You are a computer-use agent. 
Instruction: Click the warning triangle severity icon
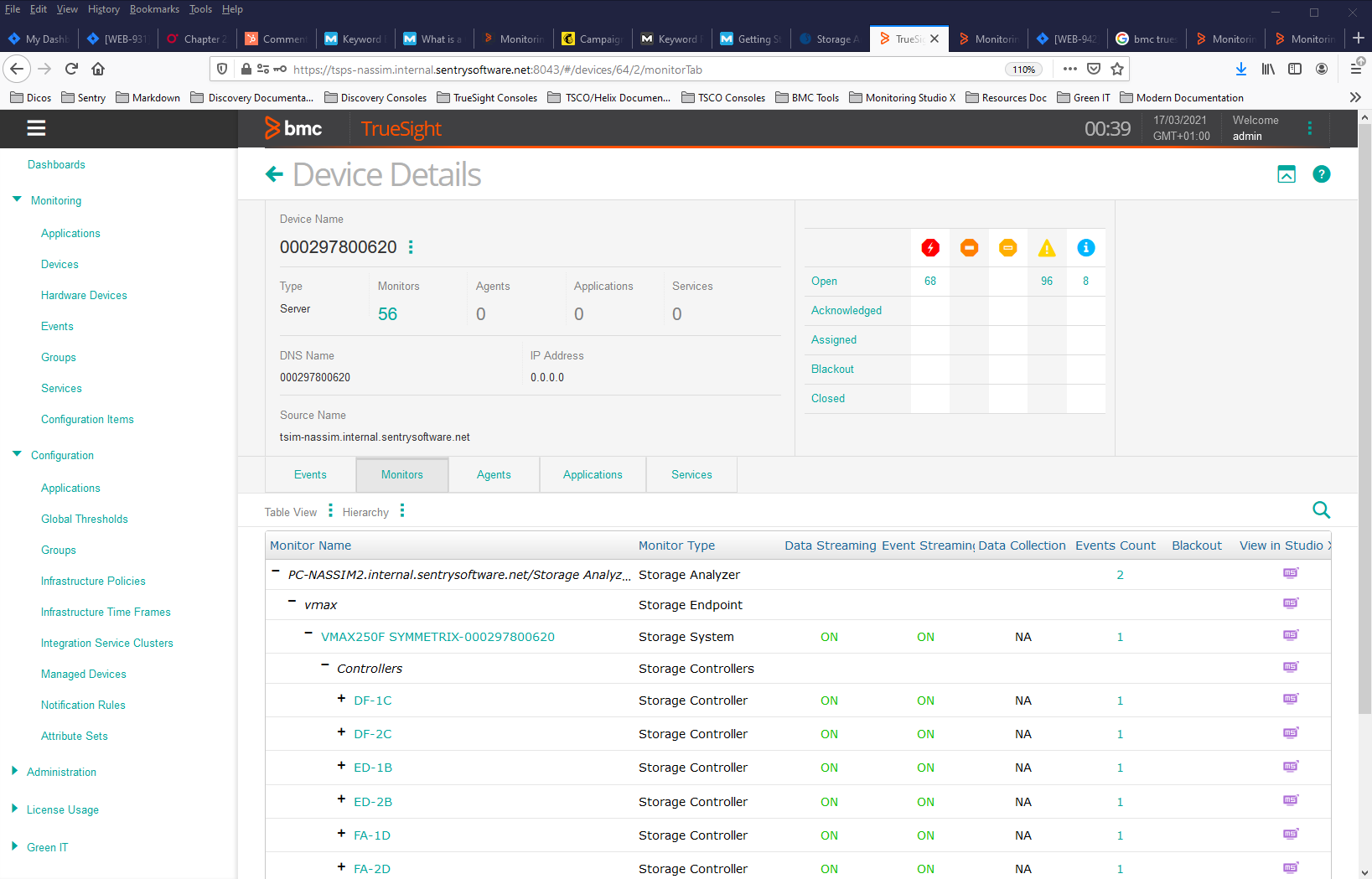click(1047, 248)
